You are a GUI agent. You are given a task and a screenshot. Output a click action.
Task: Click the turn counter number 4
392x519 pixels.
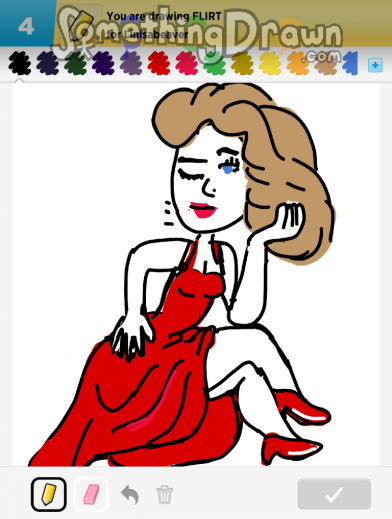[26, 26]
